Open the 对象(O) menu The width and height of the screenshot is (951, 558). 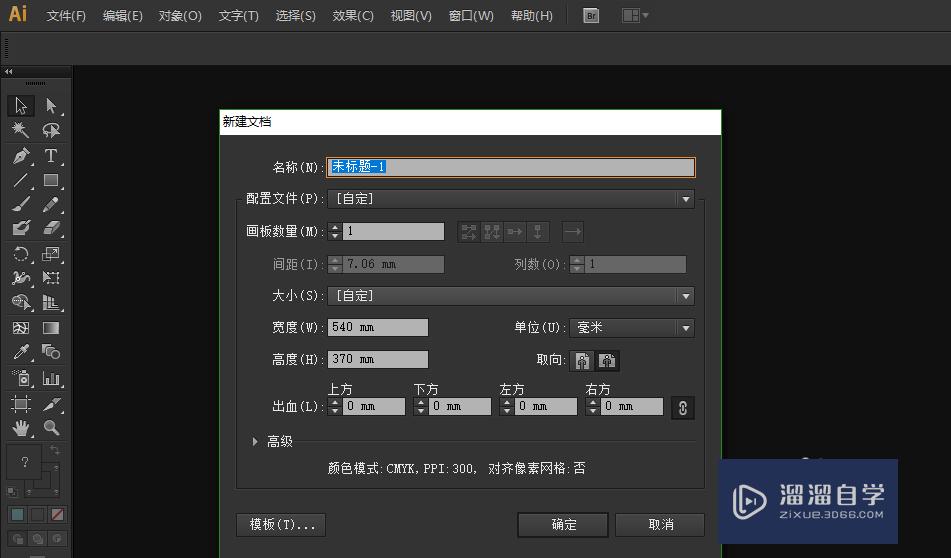pyautogui.click(x=180, y=16)
